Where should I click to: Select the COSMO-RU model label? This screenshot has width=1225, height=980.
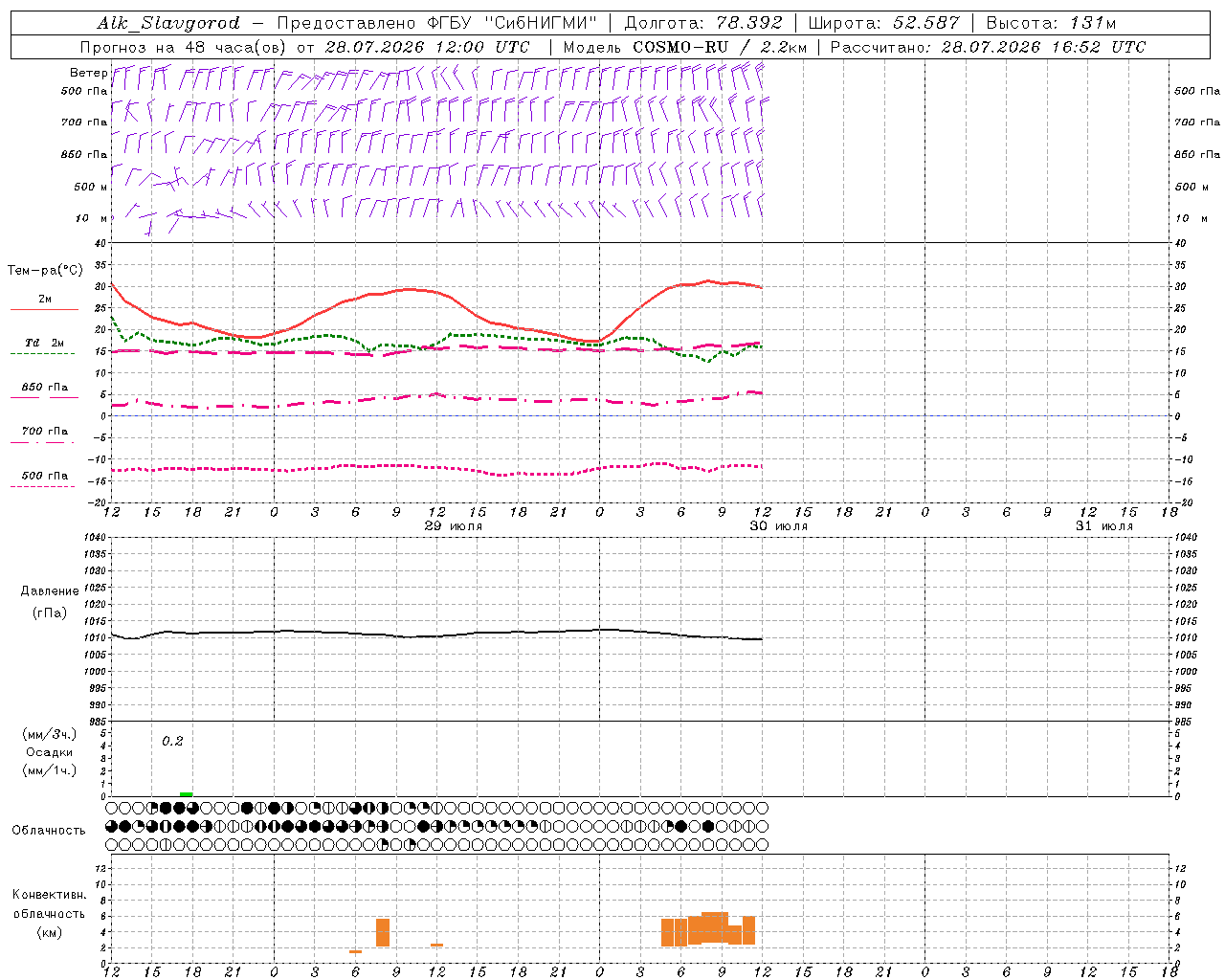tap(679, 47)
